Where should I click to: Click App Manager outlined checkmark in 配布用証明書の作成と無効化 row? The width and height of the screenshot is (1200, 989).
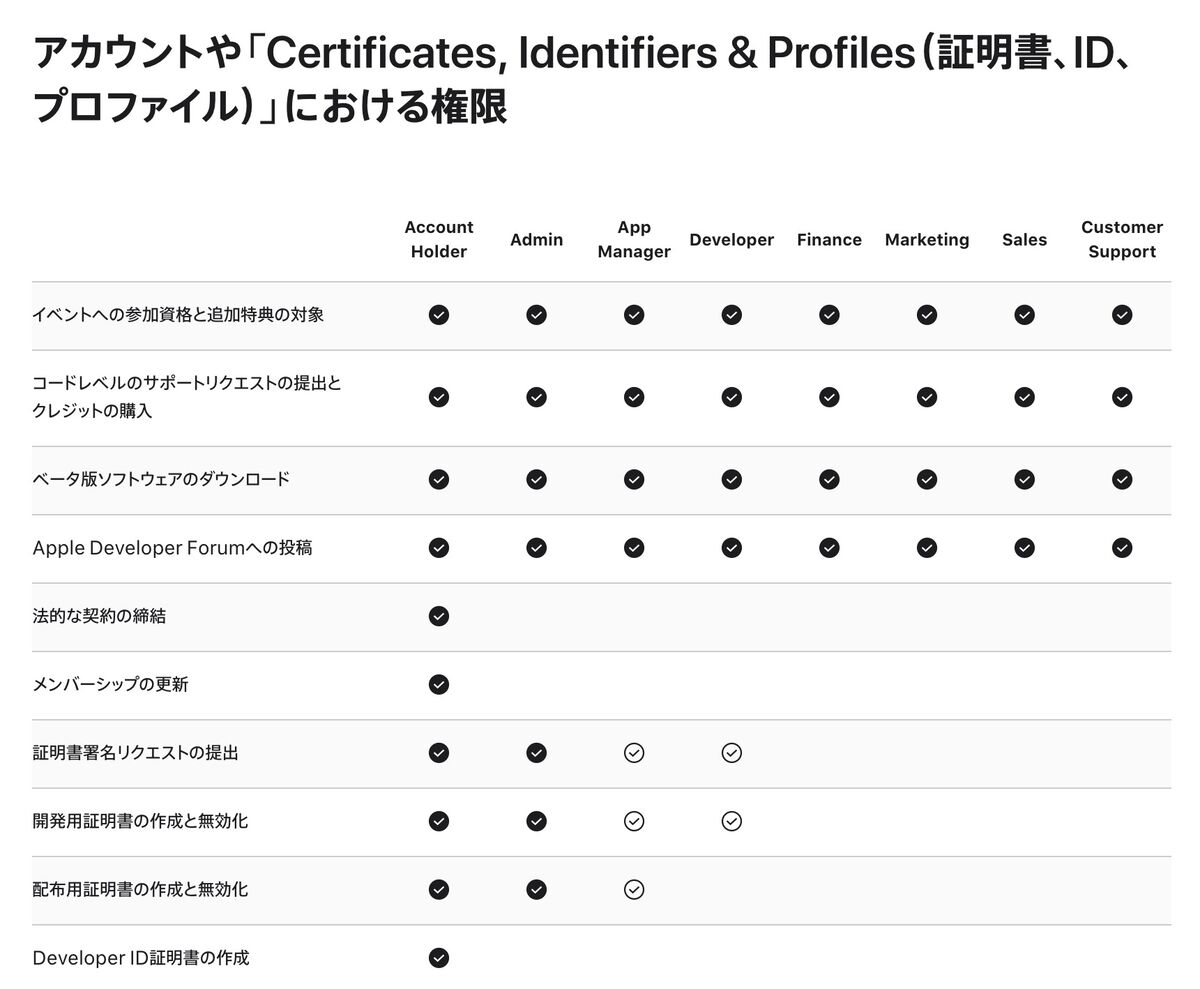pyautogui.click(x=634, y=889)
